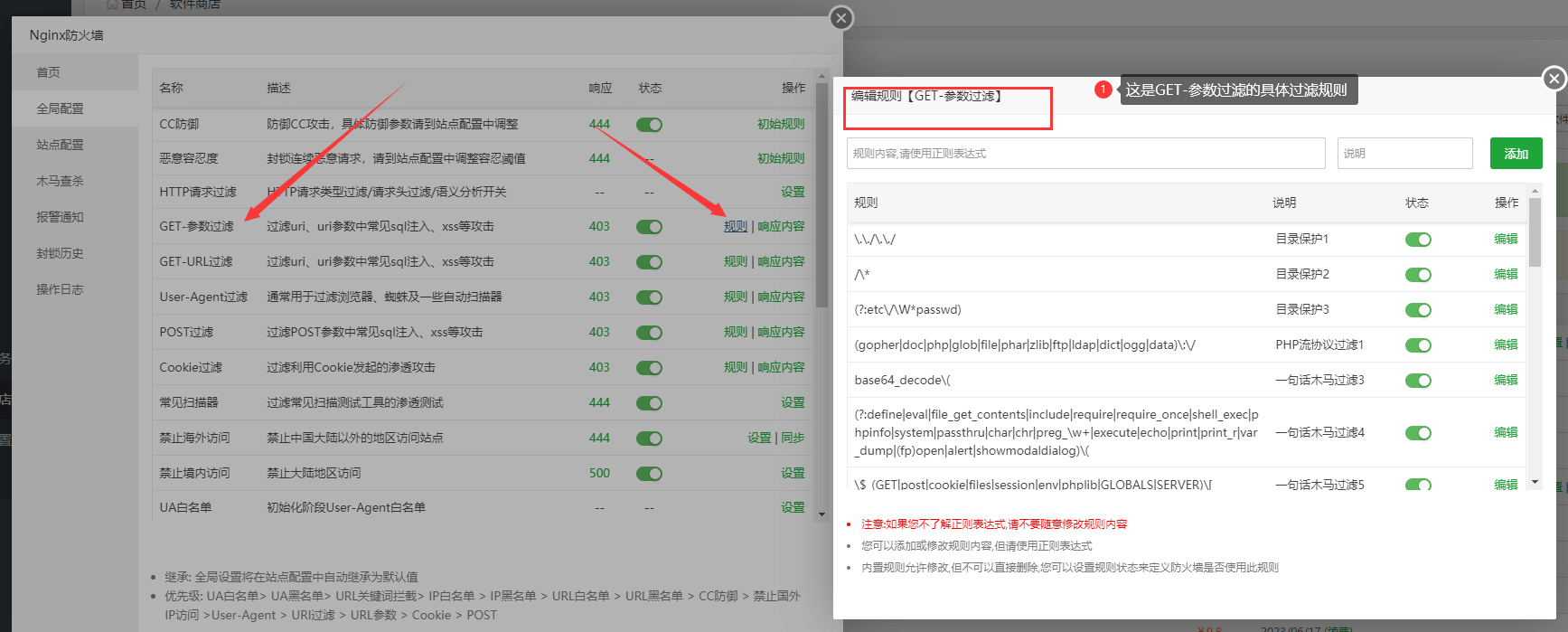Toggle User-Agent过滤 status switch

pyautogui.click(x=649, y=297)
